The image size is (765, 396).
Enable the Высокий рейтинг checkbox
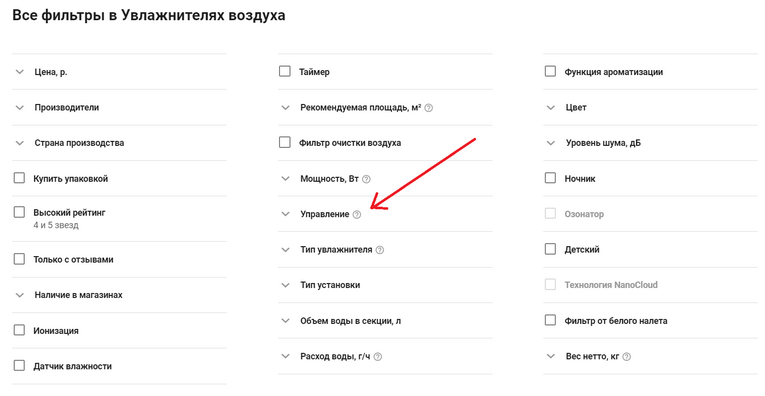tap(19, 212)
